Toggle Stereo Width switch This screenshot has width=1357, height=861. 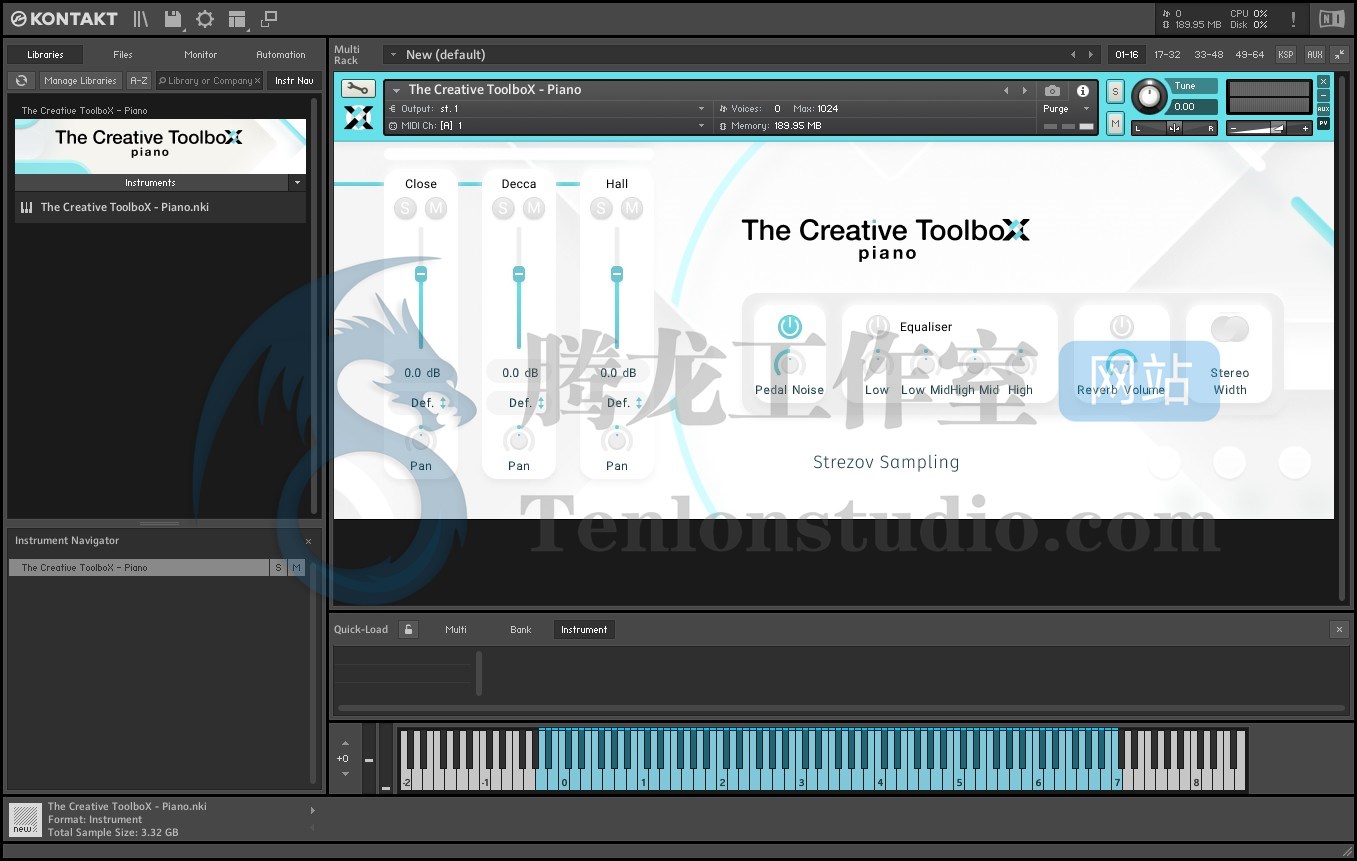[1230, 328]
